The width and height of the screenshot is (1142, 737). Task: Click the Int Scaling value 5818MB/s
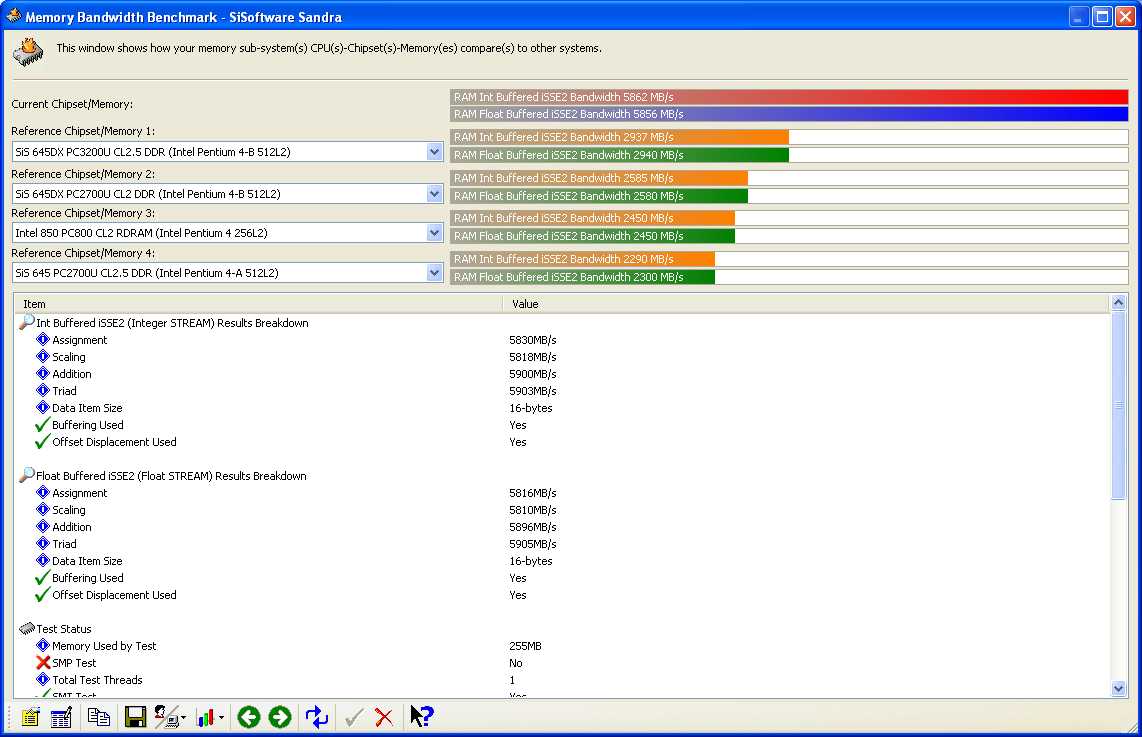coord(532,357)
